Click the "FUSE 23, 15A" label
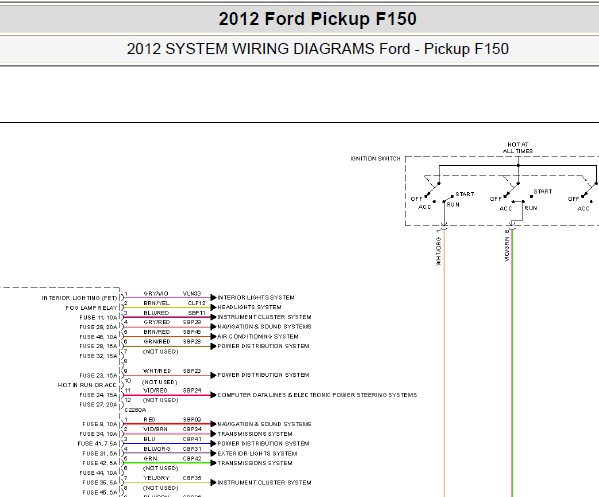 click(98, 376)
